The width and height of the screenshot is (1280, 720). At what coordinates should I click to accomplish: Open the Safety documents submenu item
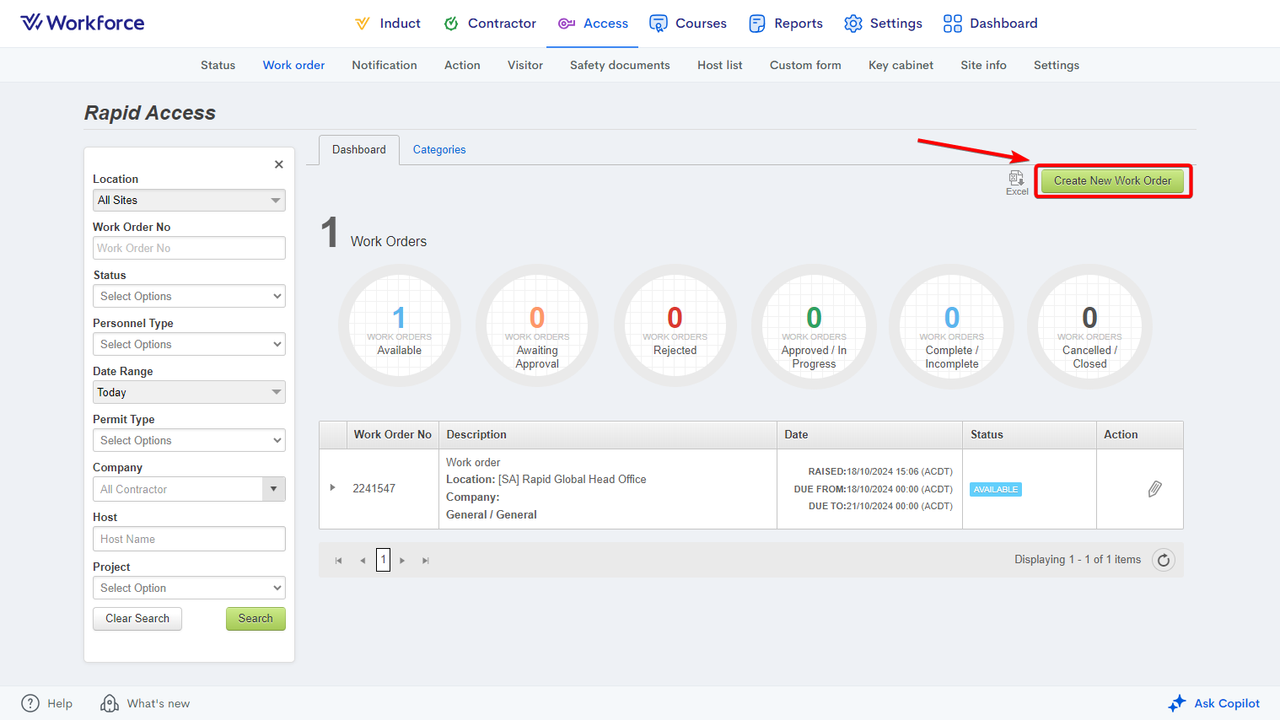(x=620, y=65)
